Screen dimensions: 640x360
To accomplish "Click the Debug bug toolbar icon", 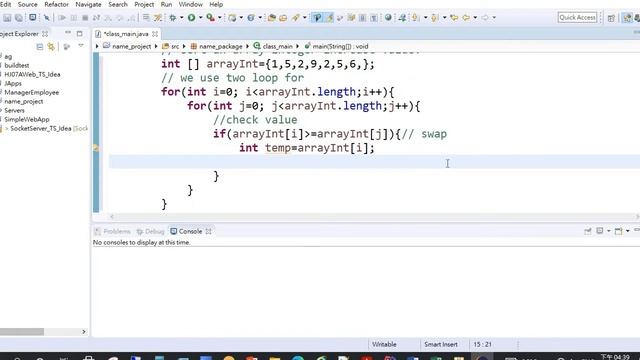I will point(173,18).
